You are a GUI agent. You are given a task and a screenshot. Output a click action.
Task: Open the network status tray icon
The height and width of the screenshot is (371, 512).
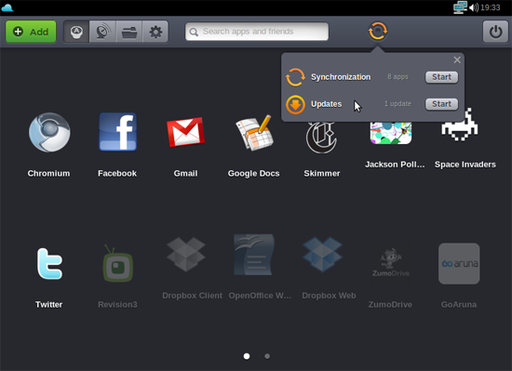[x=460, y=7]
